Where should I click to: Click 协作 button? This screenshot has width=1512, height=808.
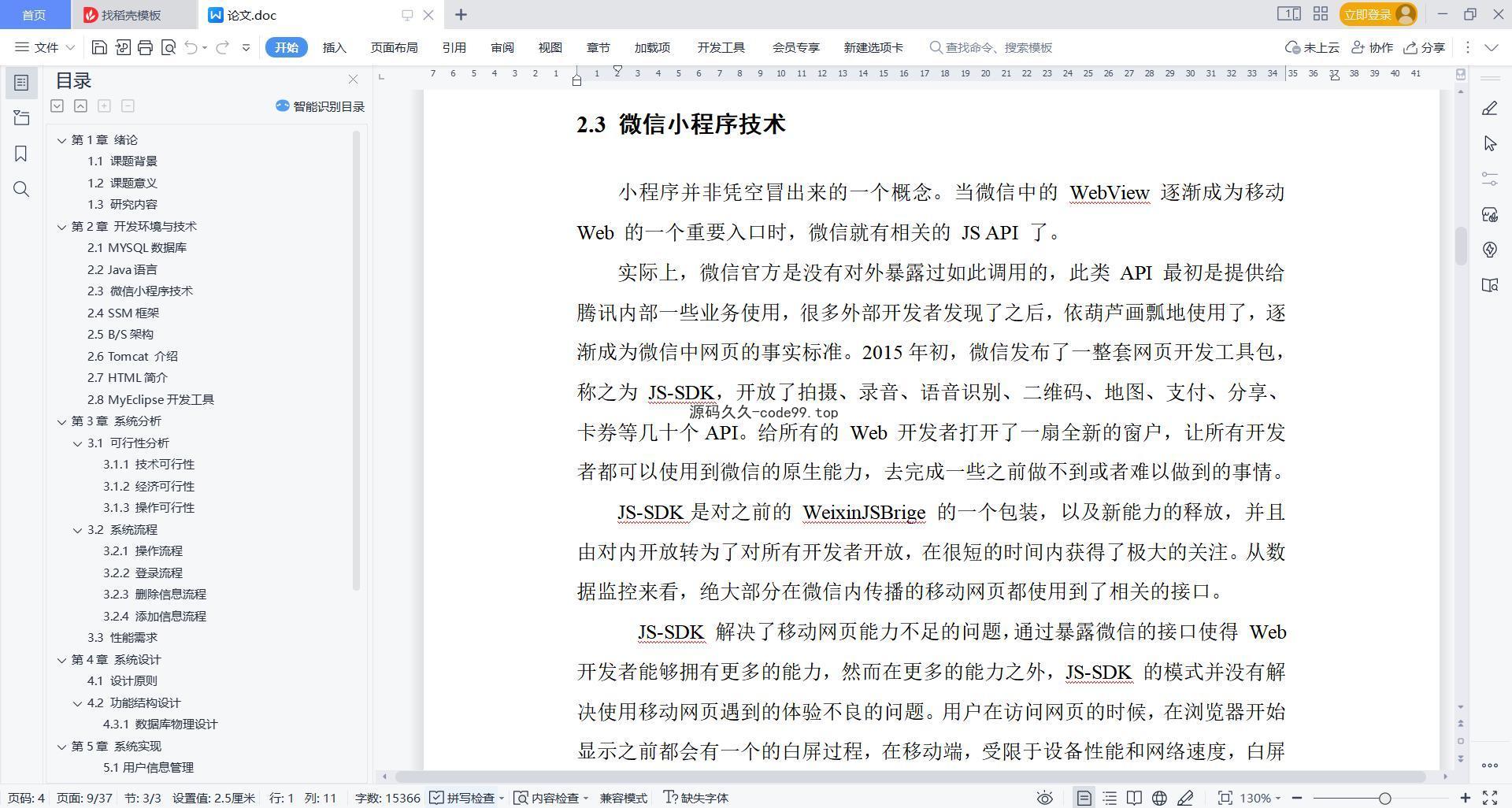pyautogui.click(x=1373, y=47)
